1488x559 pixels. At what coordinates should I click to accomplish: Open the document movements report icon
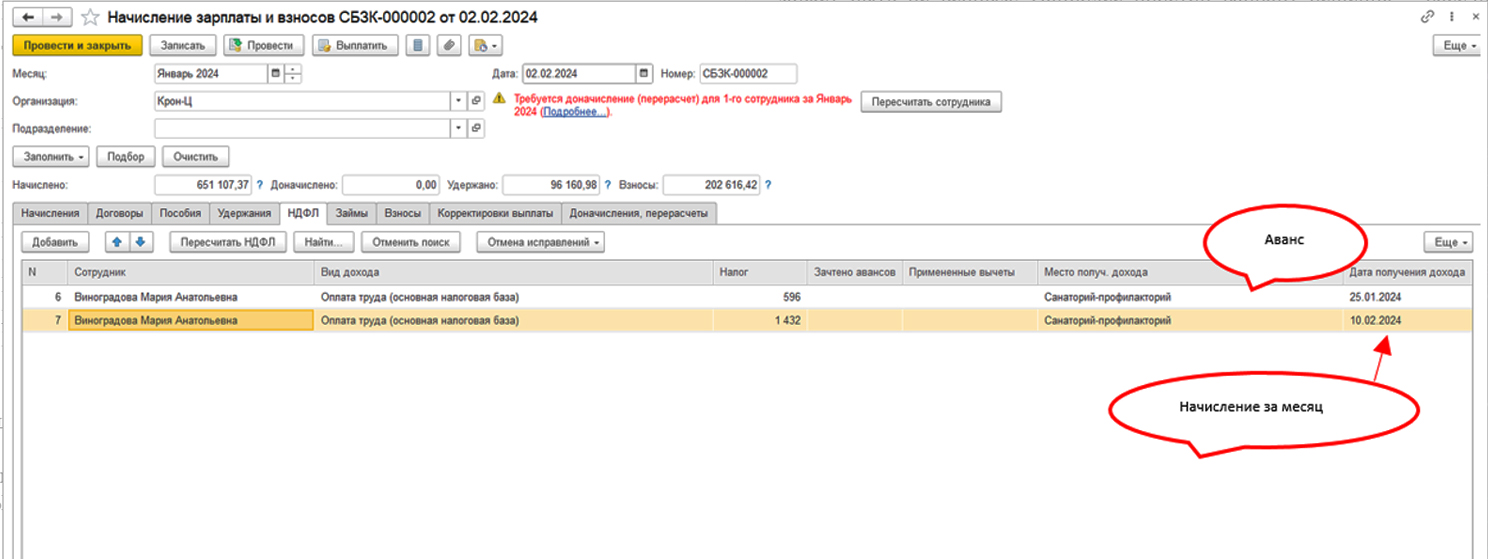coord(418,45)
